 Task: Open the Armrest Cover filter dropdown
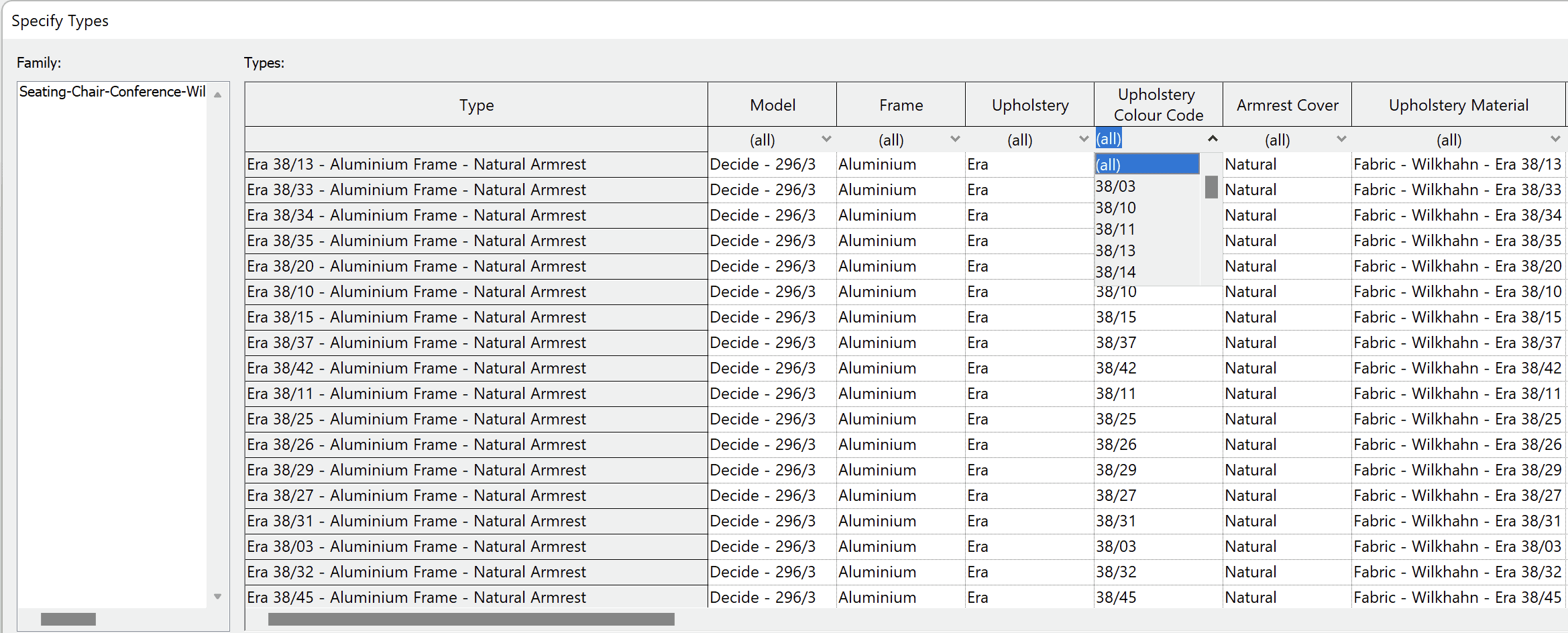click(x=1341, y=139)
